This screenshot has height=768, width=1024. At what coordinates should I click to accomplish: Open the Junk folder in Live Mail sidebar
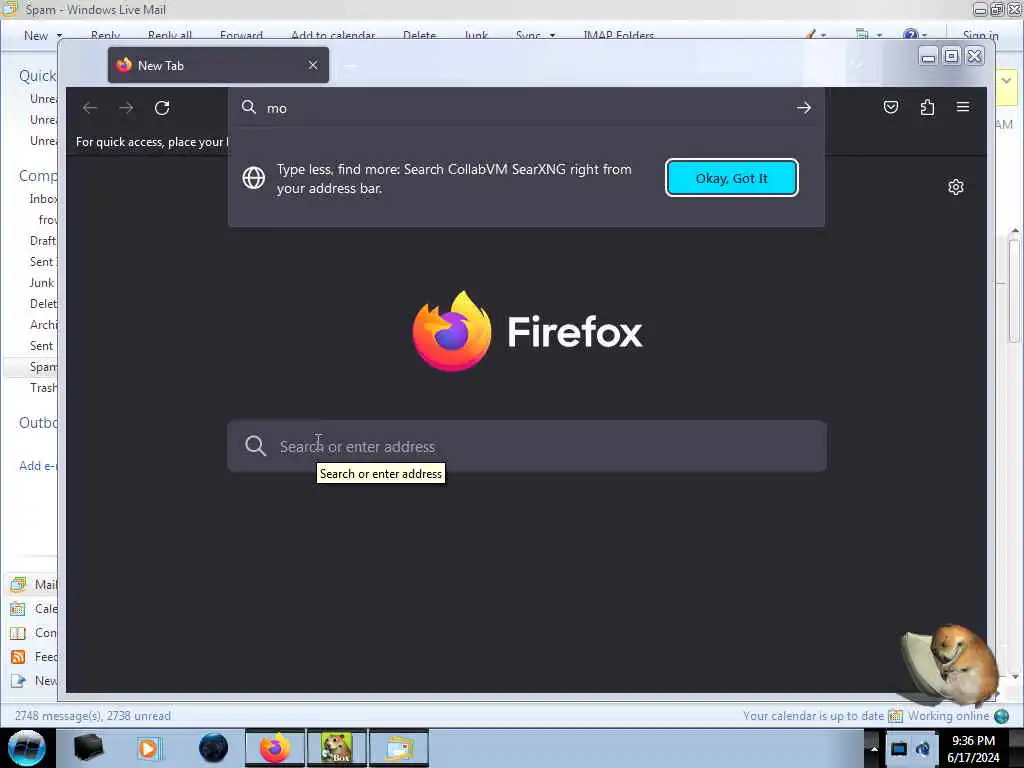42,283
